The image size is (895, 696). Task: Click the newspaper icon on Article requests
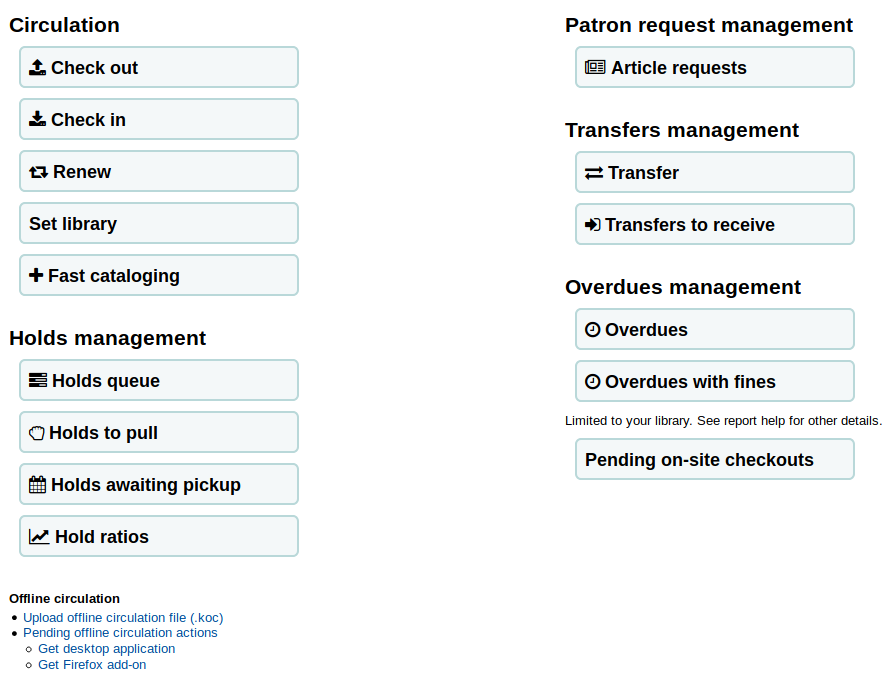pos(595,68)
